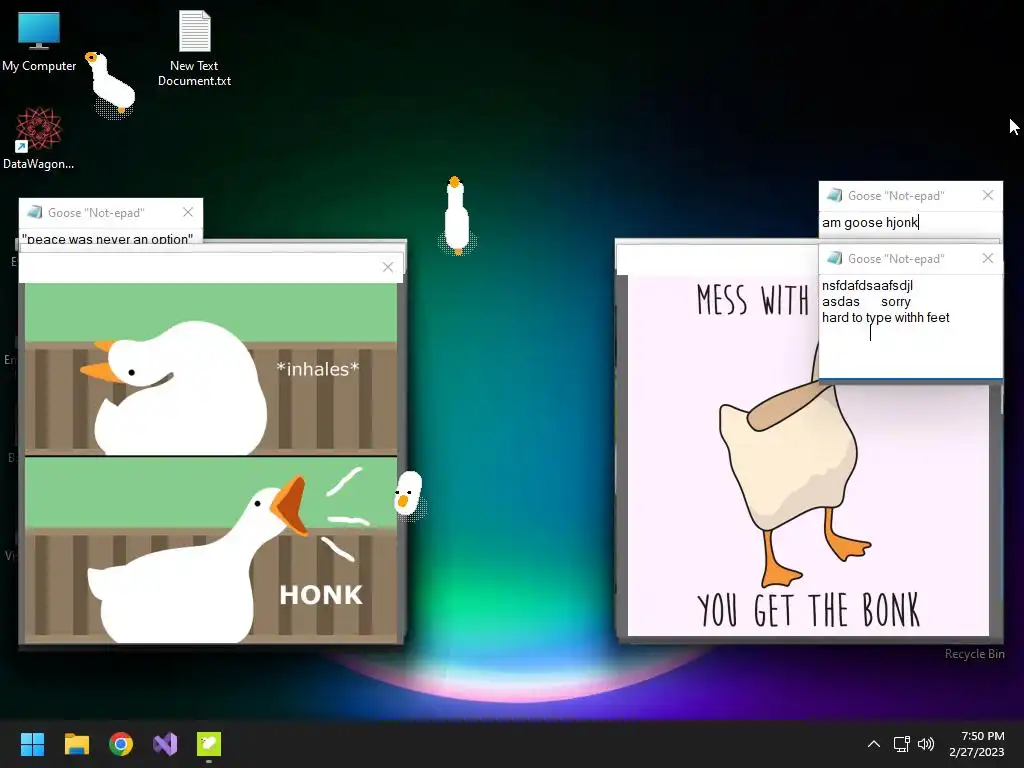Image resolution: width=1024 pixels, height=768 pixels.
Task: Close the "peace was never an option" Not-epad
Action: click(188, 212)
